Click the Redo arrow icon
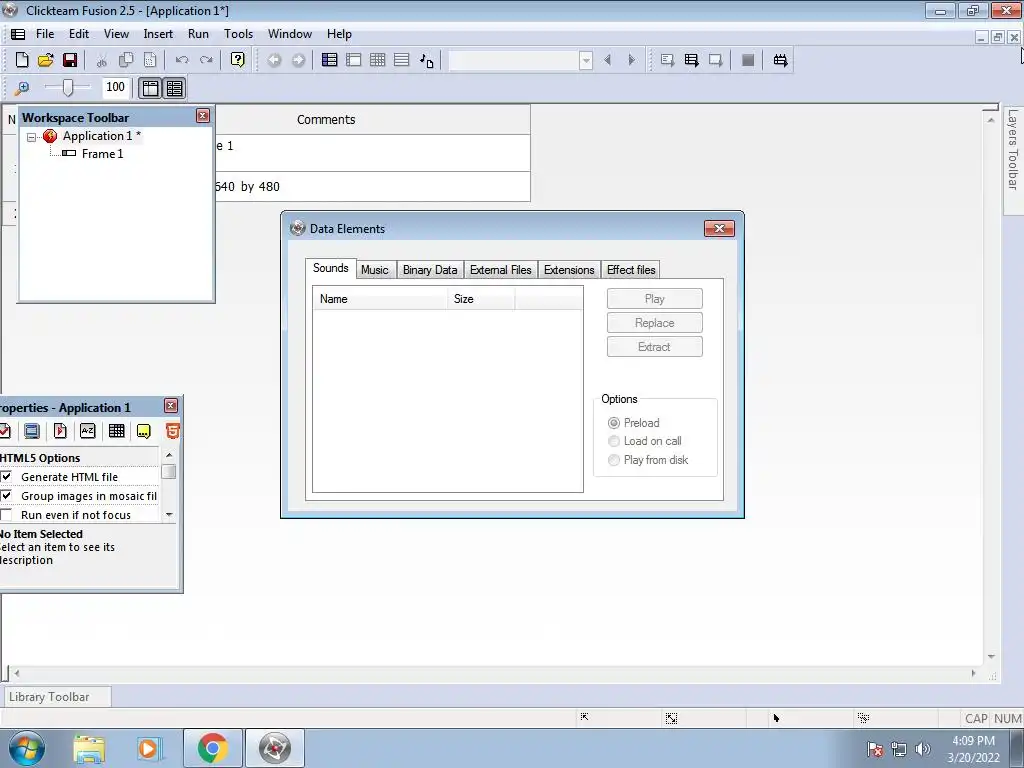The width and height of the screenshot is (1024, 768). (206, 60)
